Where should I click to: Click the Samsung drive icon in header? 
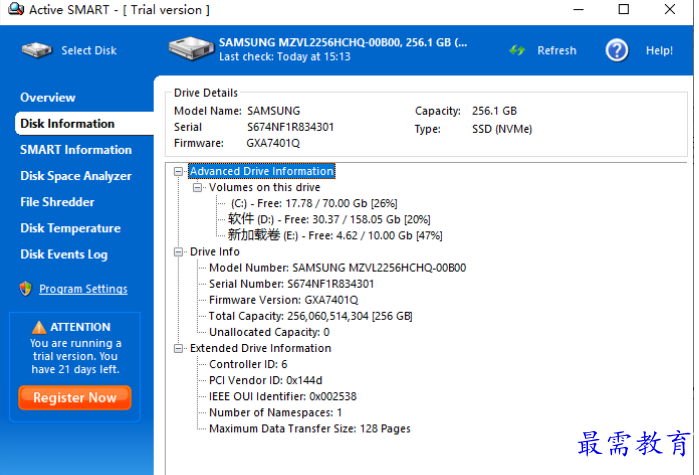(191, 49)
